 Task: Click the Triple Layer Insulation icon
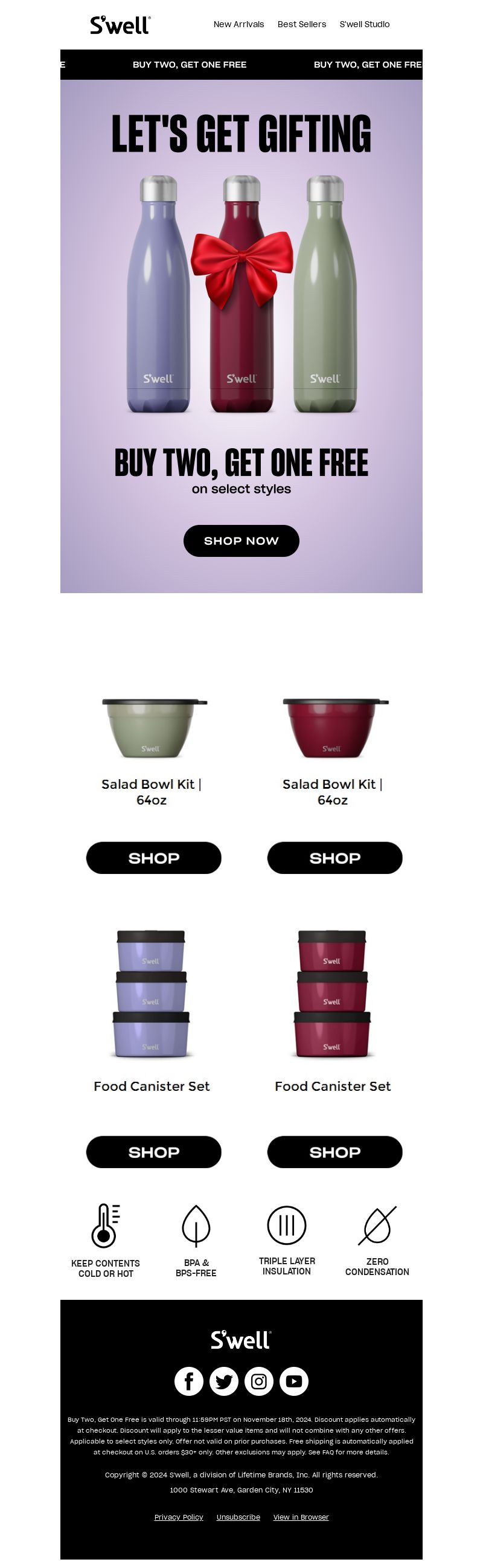(x=287, y=1226)
